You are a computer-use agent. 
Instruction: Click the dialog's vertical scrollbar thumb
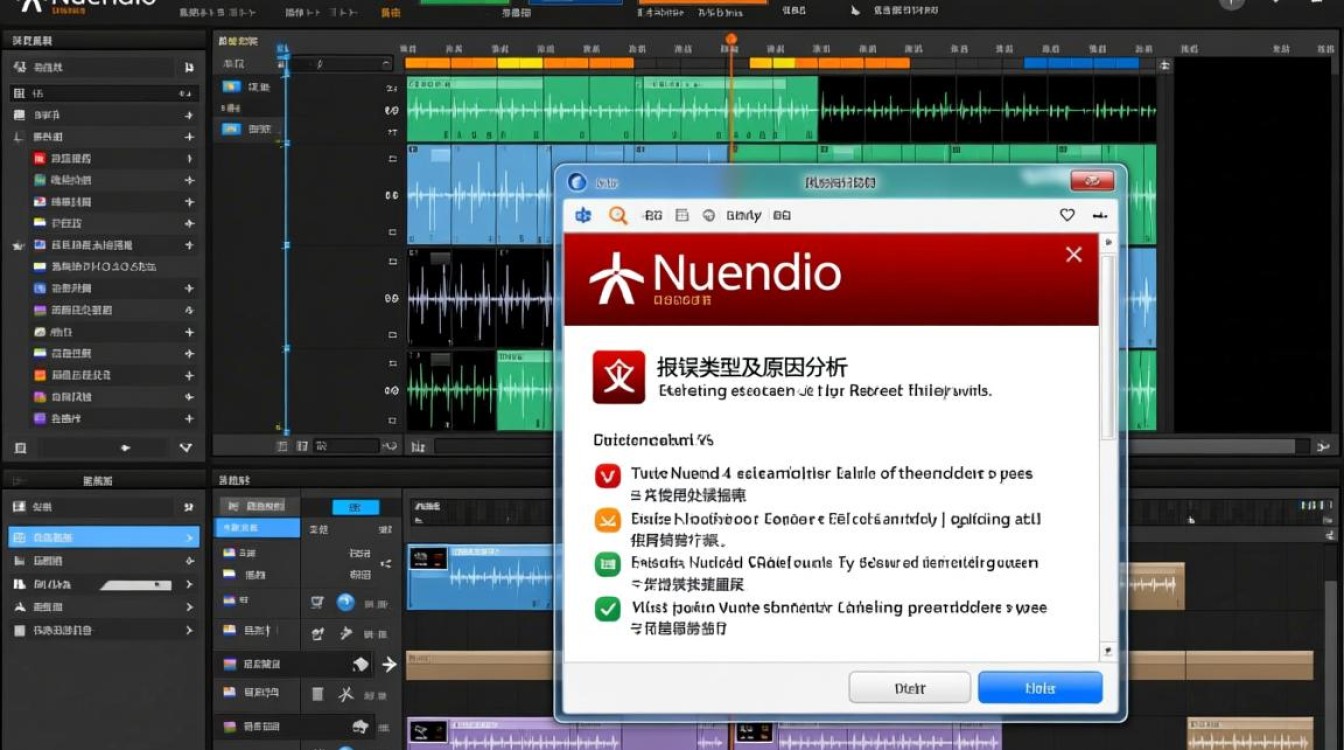(x=1107, y=345)
